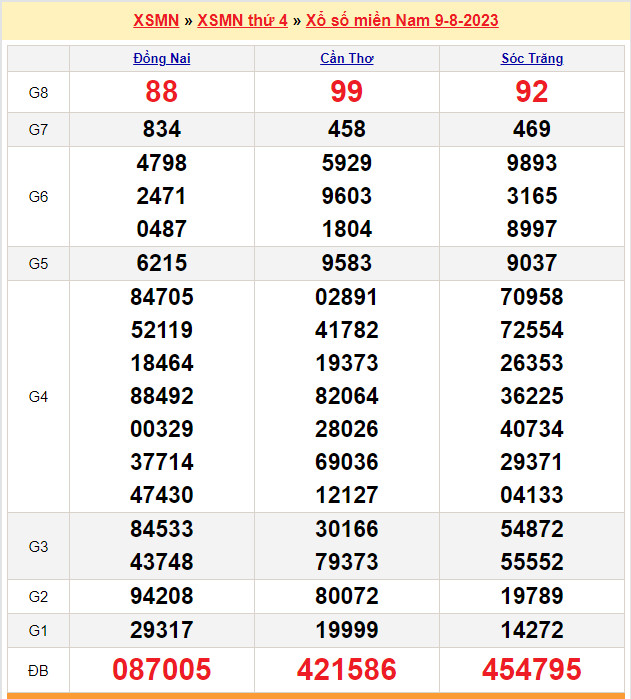Open Xổ số miền Nam 9-8-2023 link

point(402,20)
